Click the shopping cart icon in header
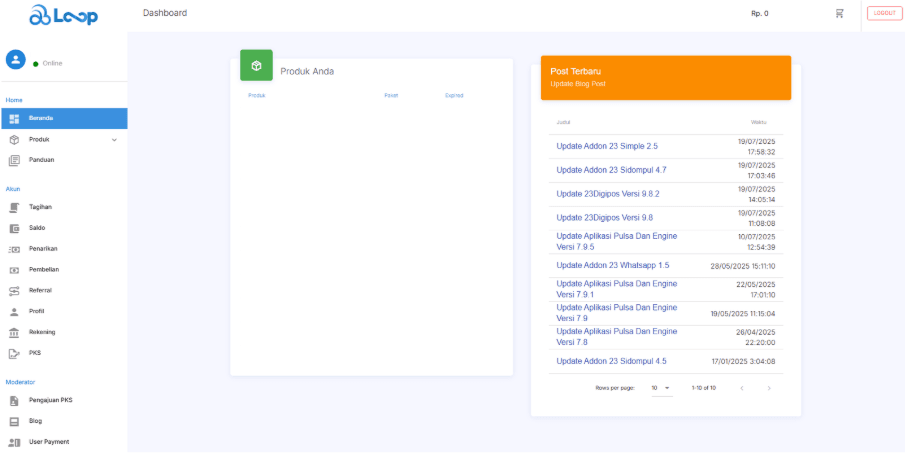This screenshot has height=460, width=908. pyautogui.click(x=839, y=13)
